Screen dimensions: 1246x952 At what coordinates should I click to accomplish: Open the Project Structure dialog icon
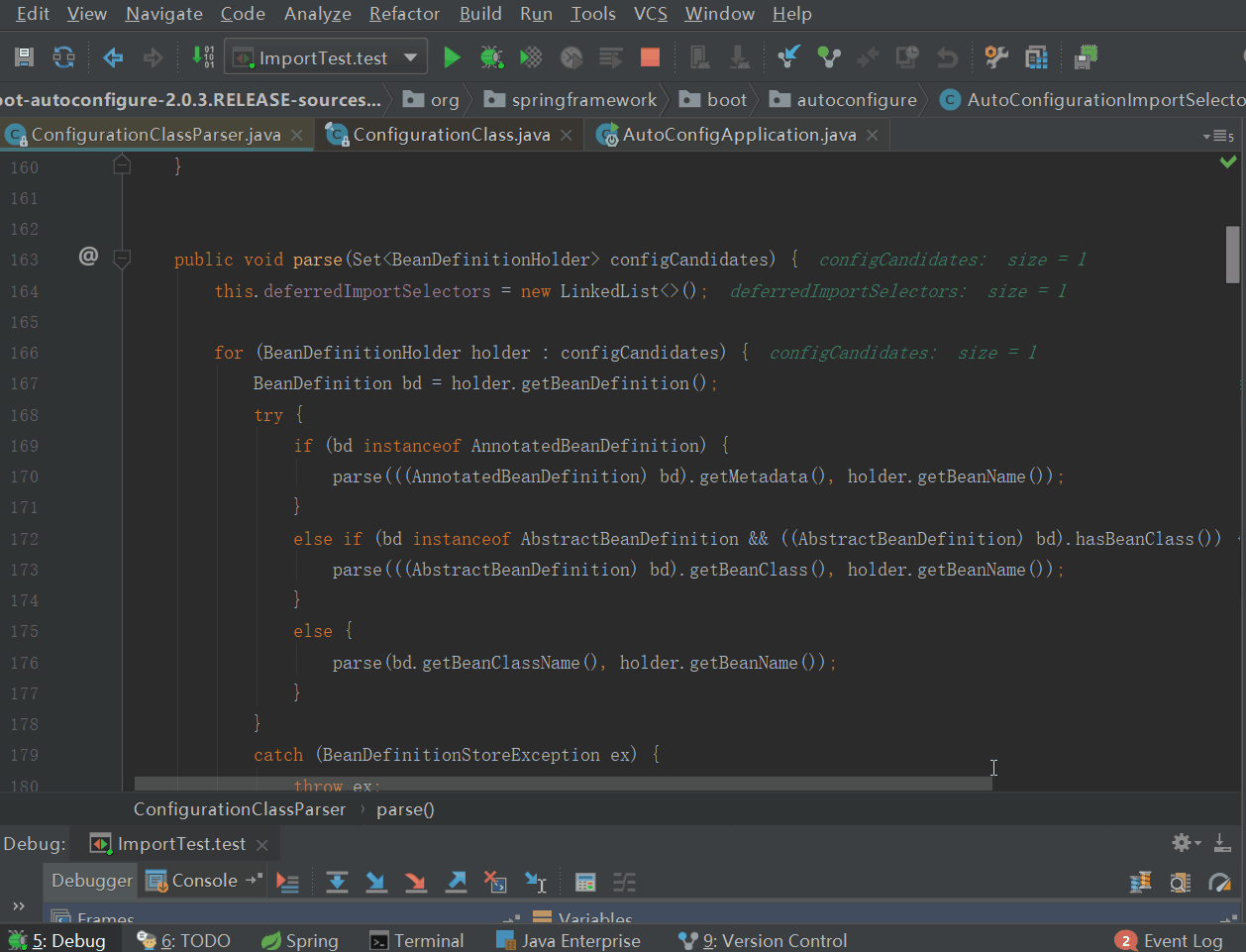point(1036,57)
